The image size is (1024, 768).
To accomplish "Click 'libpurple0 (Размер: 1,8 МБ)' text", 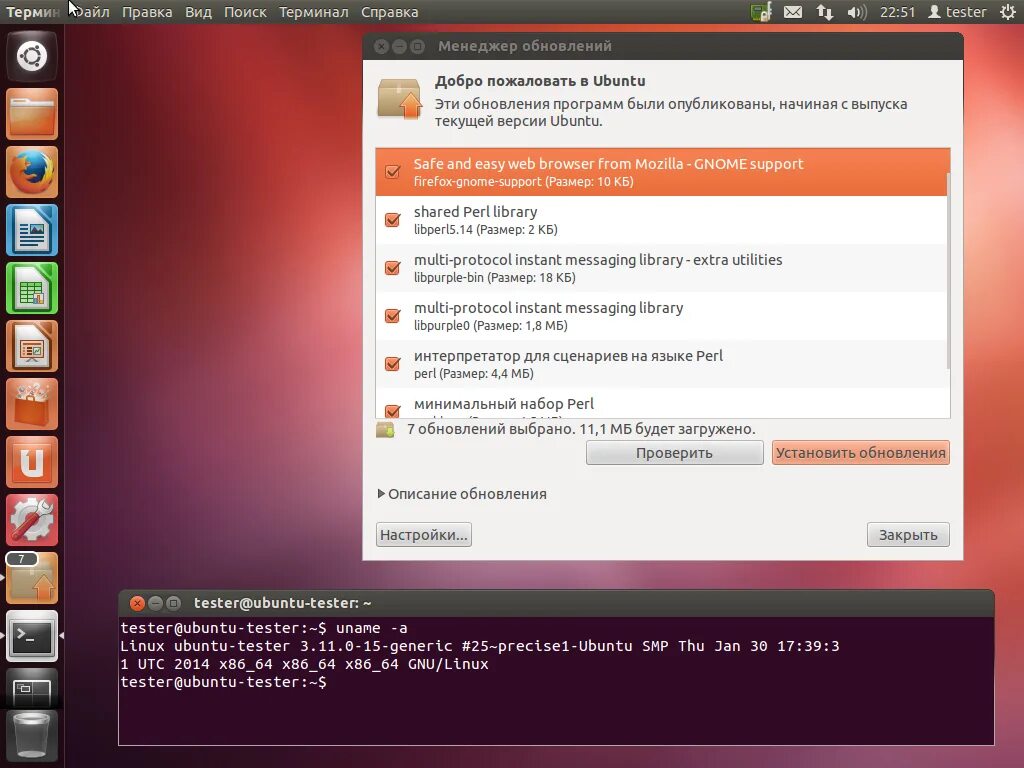I will (x=490, y=325).
